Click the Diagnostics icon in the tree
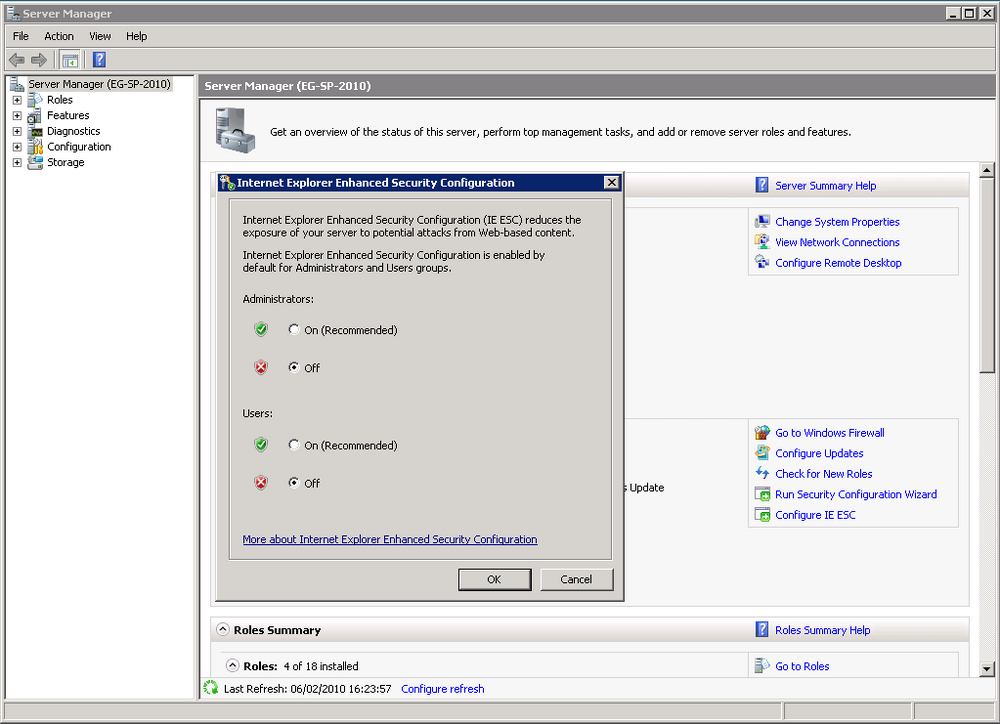 coord(35,131)
